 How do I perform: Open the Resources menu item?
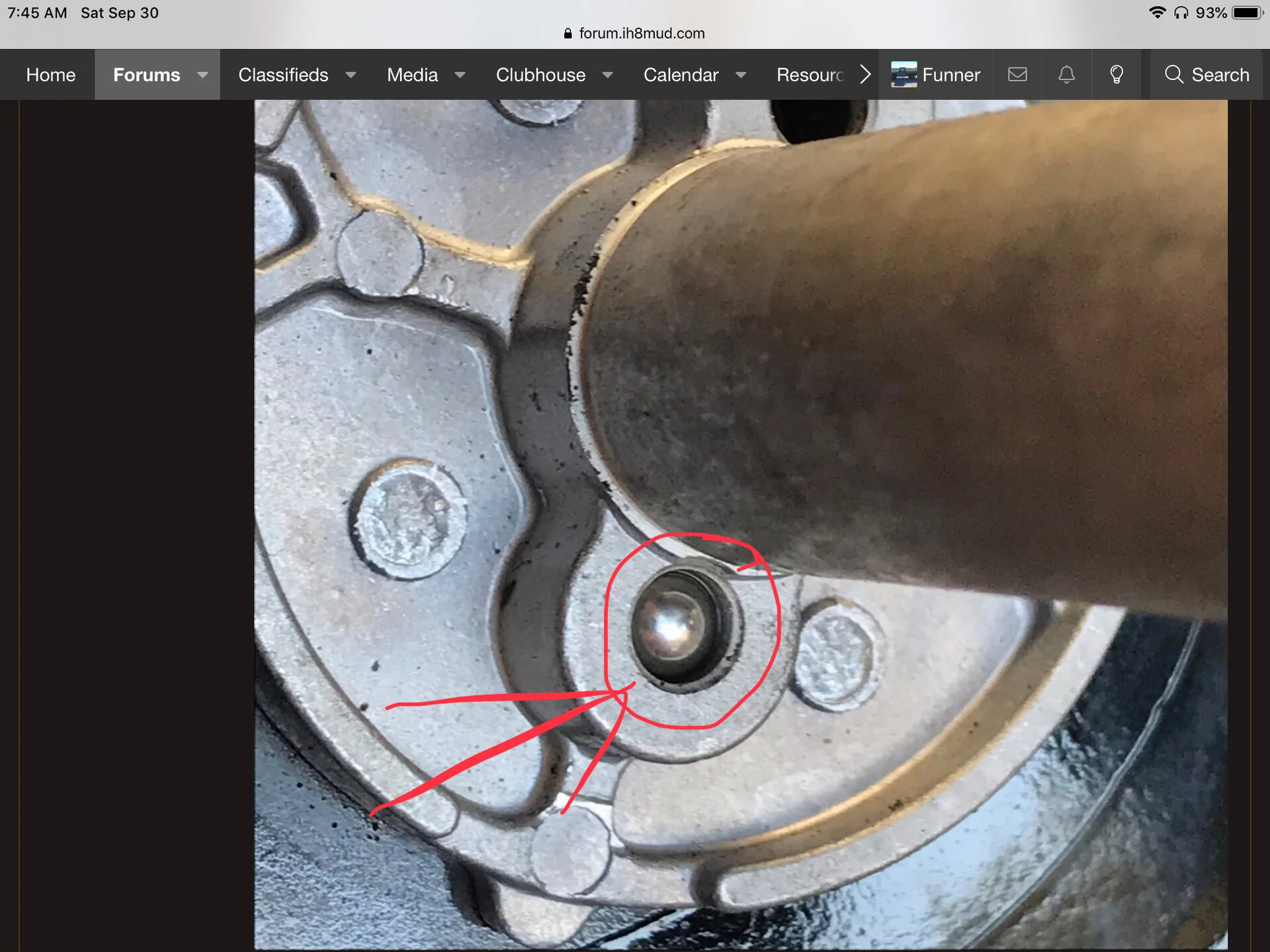[810, 75]
